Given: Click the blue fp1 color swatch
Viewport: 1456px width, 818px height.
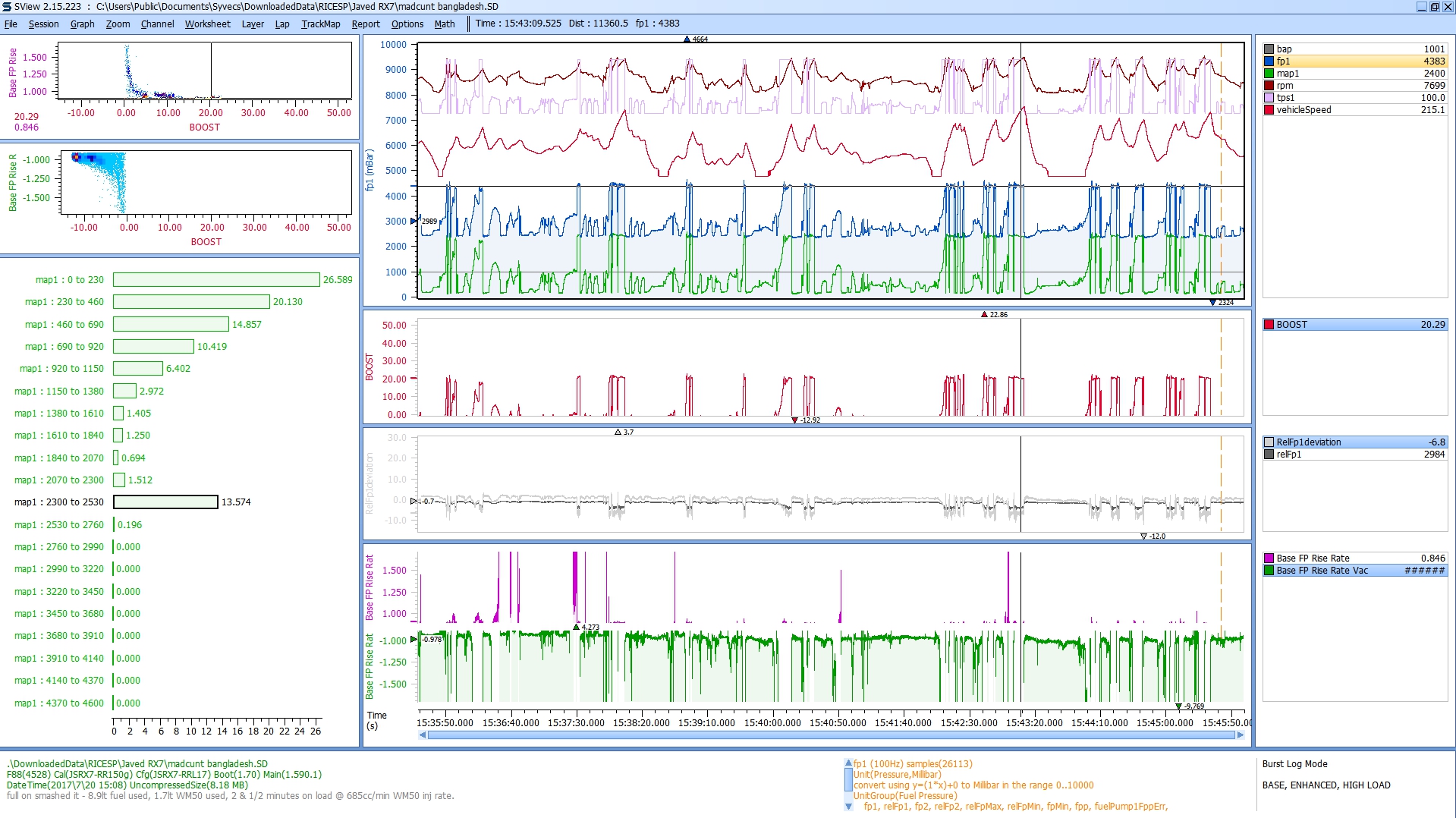Looking at the screenshot, I should pyautogui.click(x=1269, y=61).
